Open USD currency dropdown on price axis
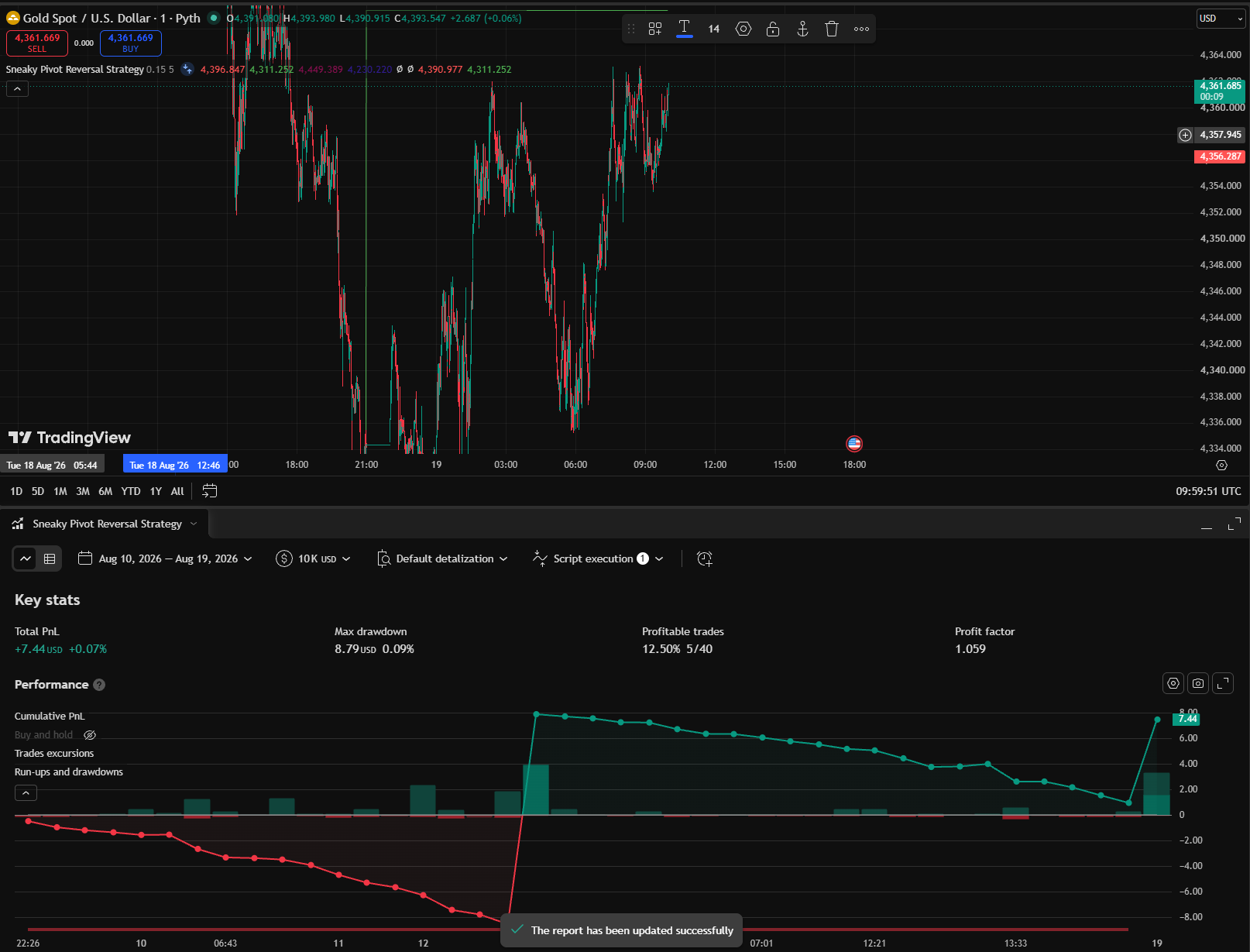Viewport: 1250px width, 952px height. pyautogui.click(x=1221, y=19)
